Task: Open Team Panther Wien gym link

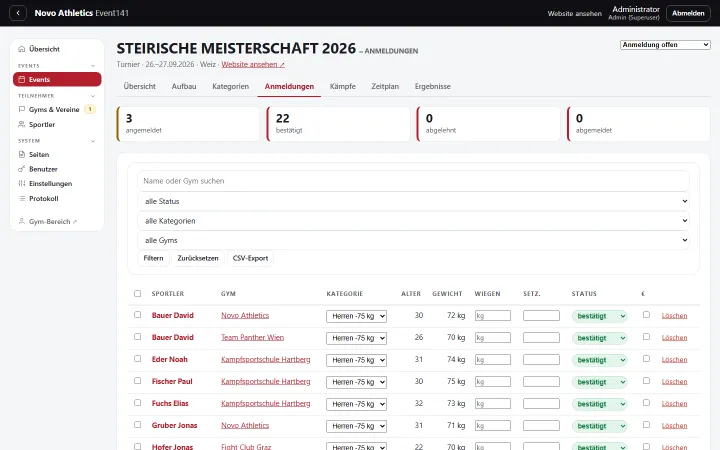Action: point(253,338)
